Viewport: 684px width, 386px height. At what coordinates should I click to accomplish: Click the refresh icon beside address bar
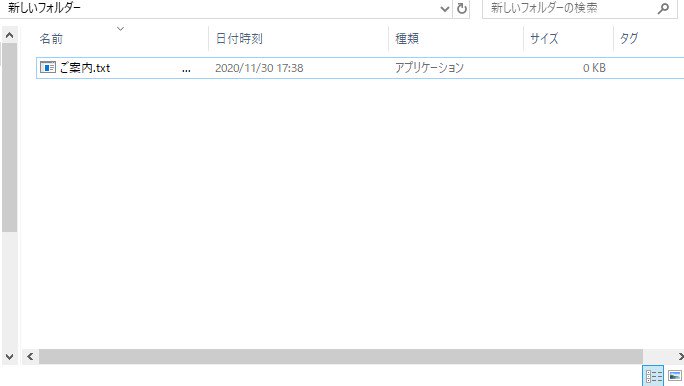(462, 8)
